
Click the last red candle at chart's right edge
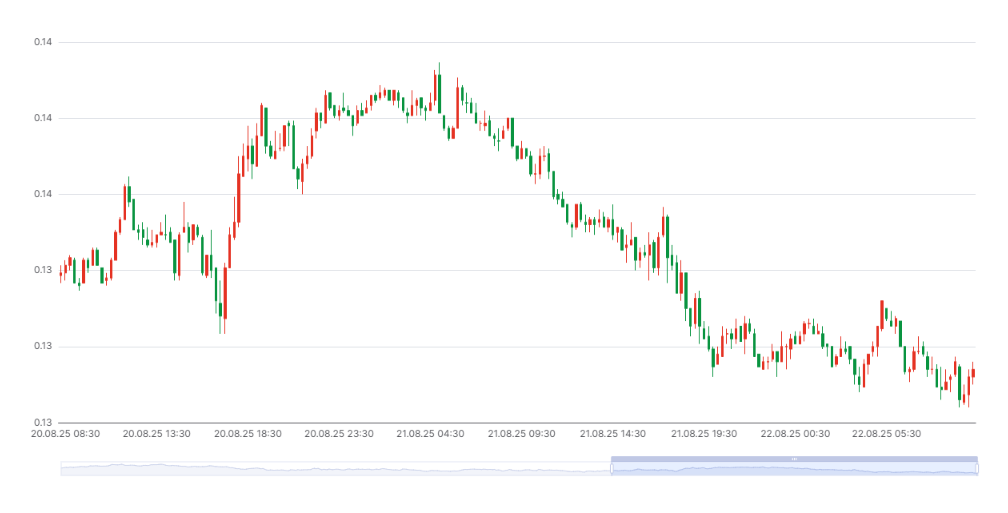point(973,372)
